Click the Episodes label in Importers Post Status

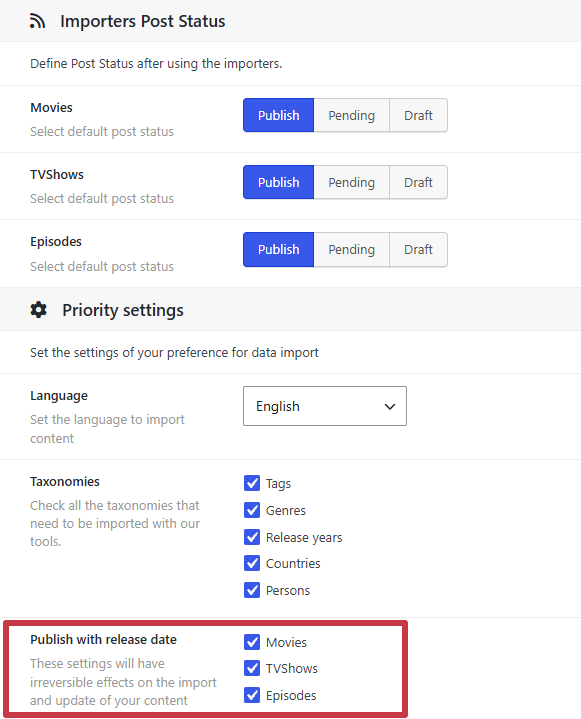click(56, 242)
